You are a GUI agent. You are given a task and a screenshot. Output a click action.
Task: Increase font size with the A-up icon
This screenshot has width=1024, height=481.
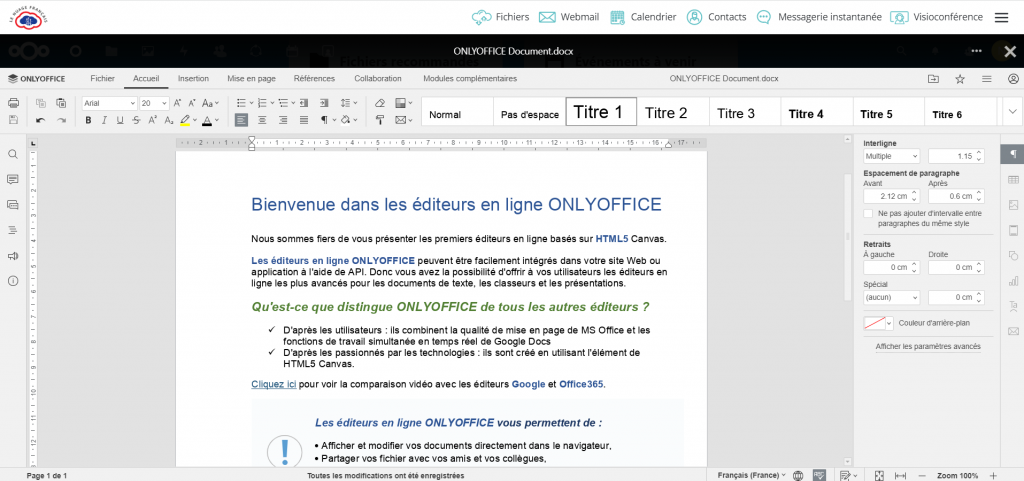(x=177, y=103)
